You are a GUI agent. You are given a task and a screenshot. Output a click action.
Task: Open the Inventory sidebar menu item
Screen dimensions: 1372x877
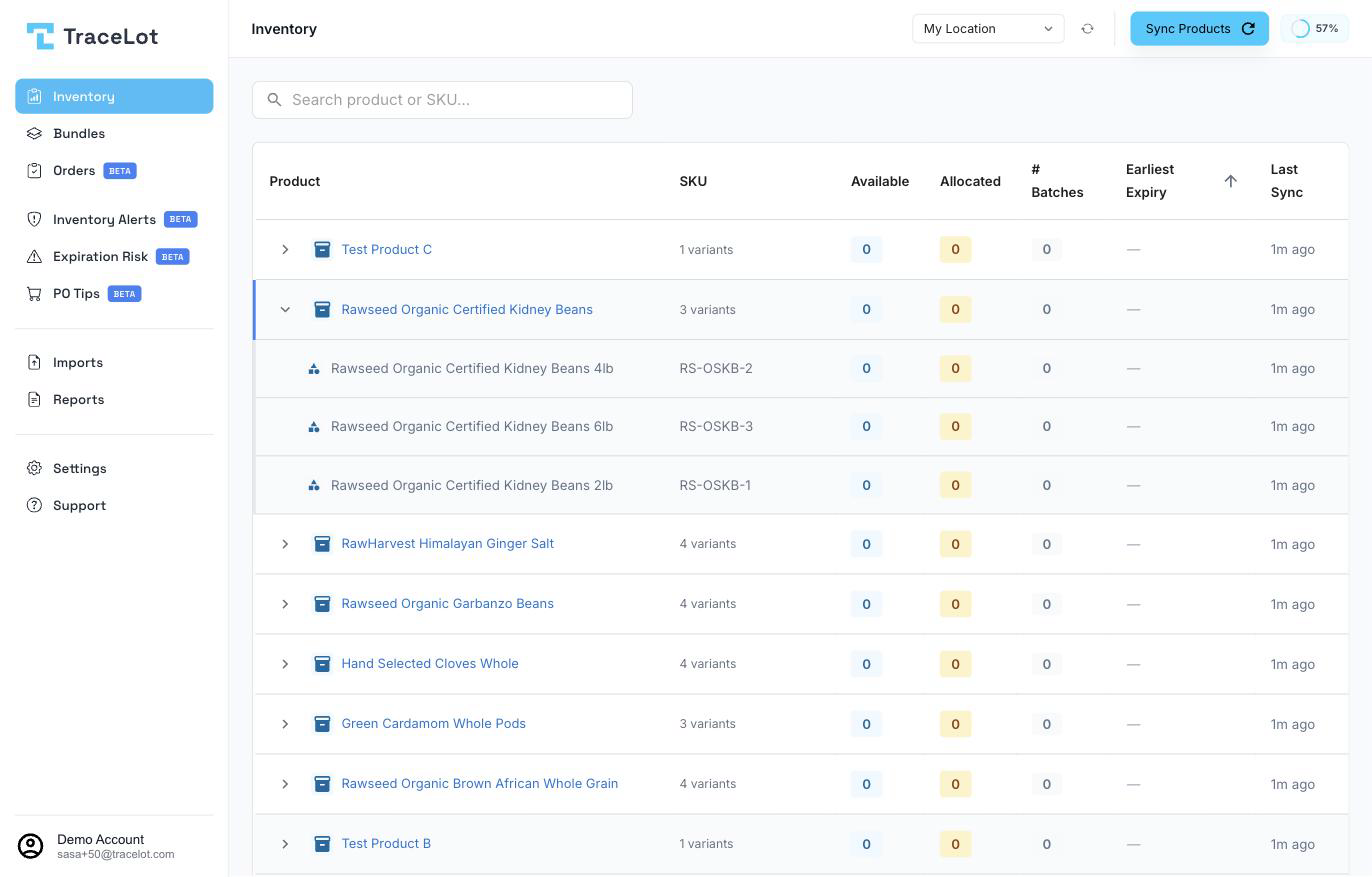coord(114,96)
